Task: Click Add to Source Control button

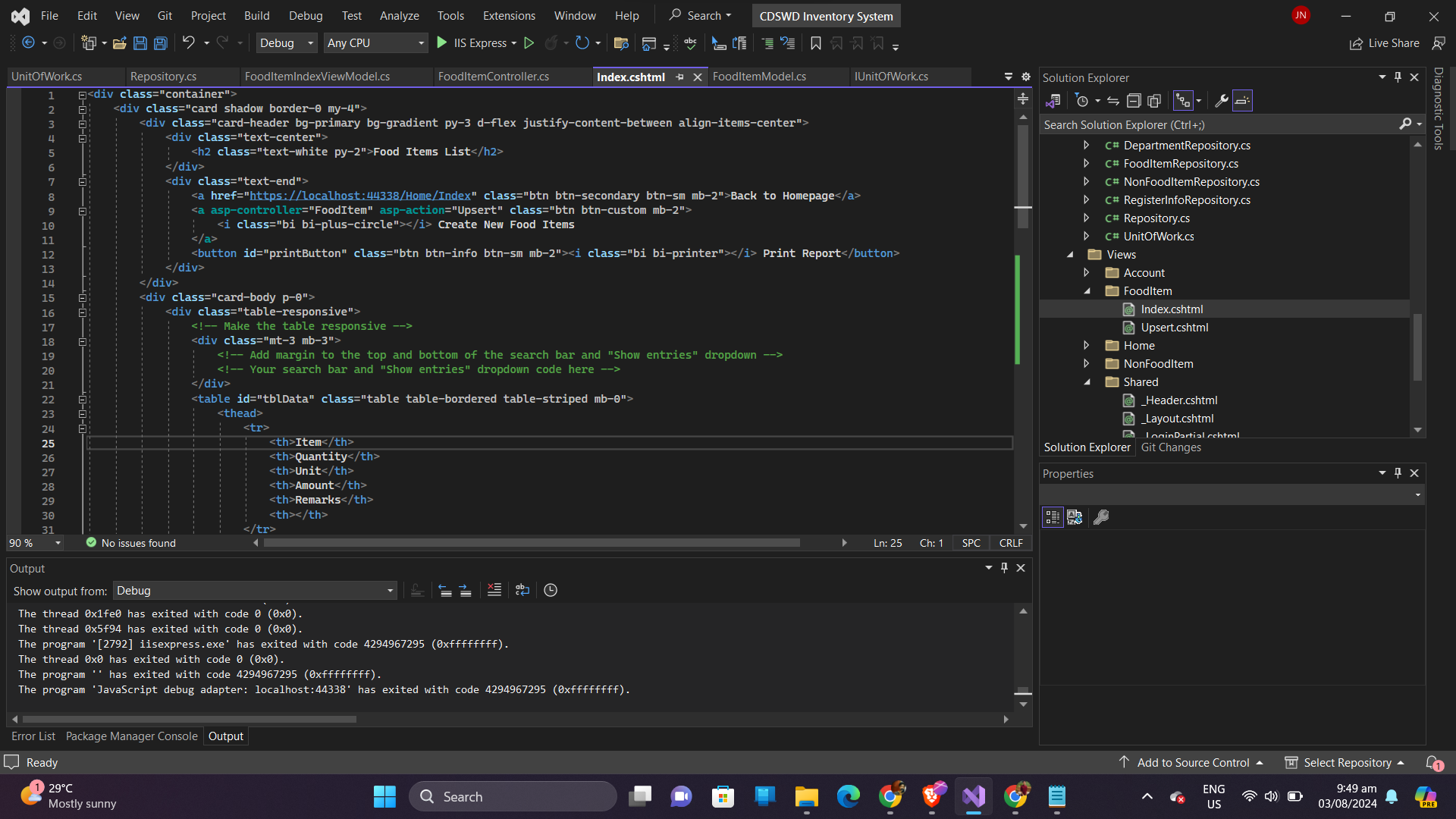Action: (1192, 762)
